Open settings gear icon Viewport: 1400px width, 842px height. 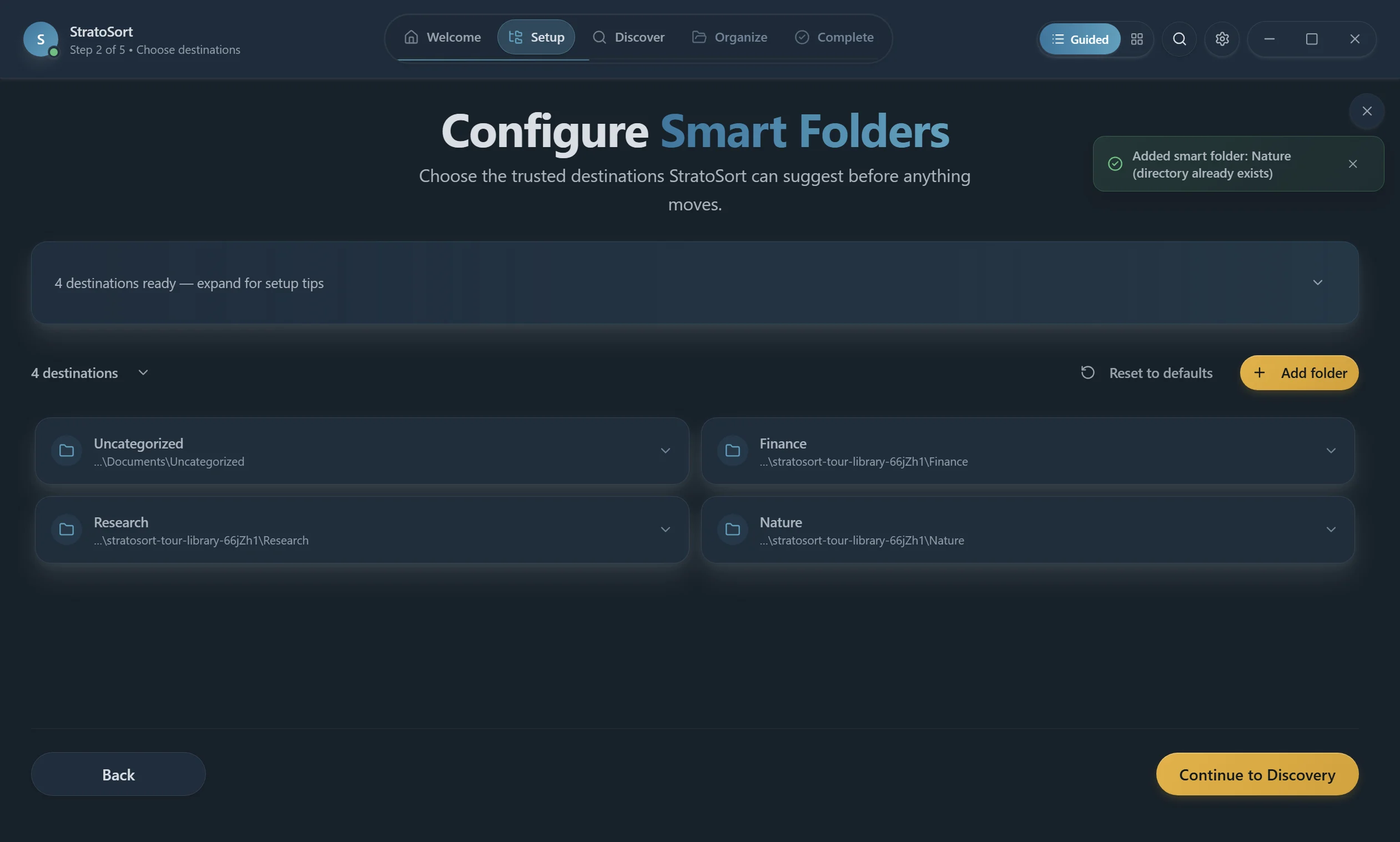coord(1222,39)
